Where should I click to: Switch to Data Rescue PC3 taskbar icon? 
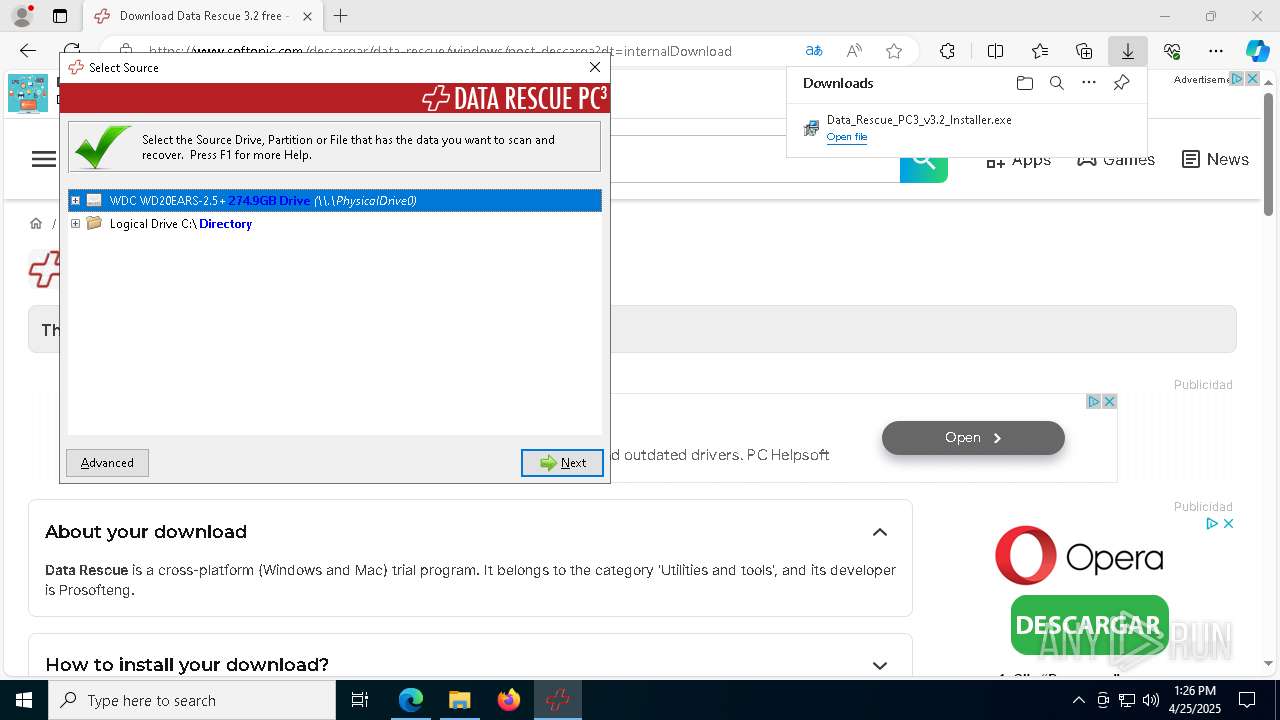tap(557, 700)
